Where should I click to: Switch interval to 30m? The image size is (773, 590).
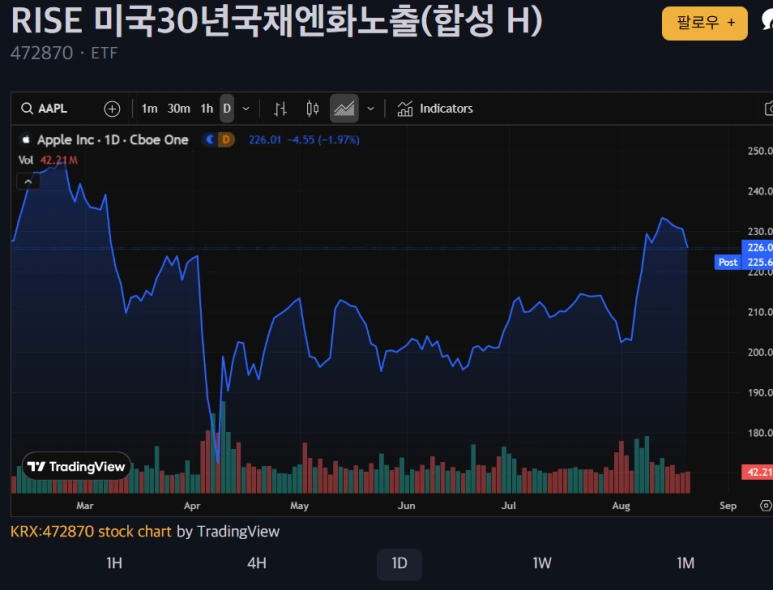tap(178, 108)
